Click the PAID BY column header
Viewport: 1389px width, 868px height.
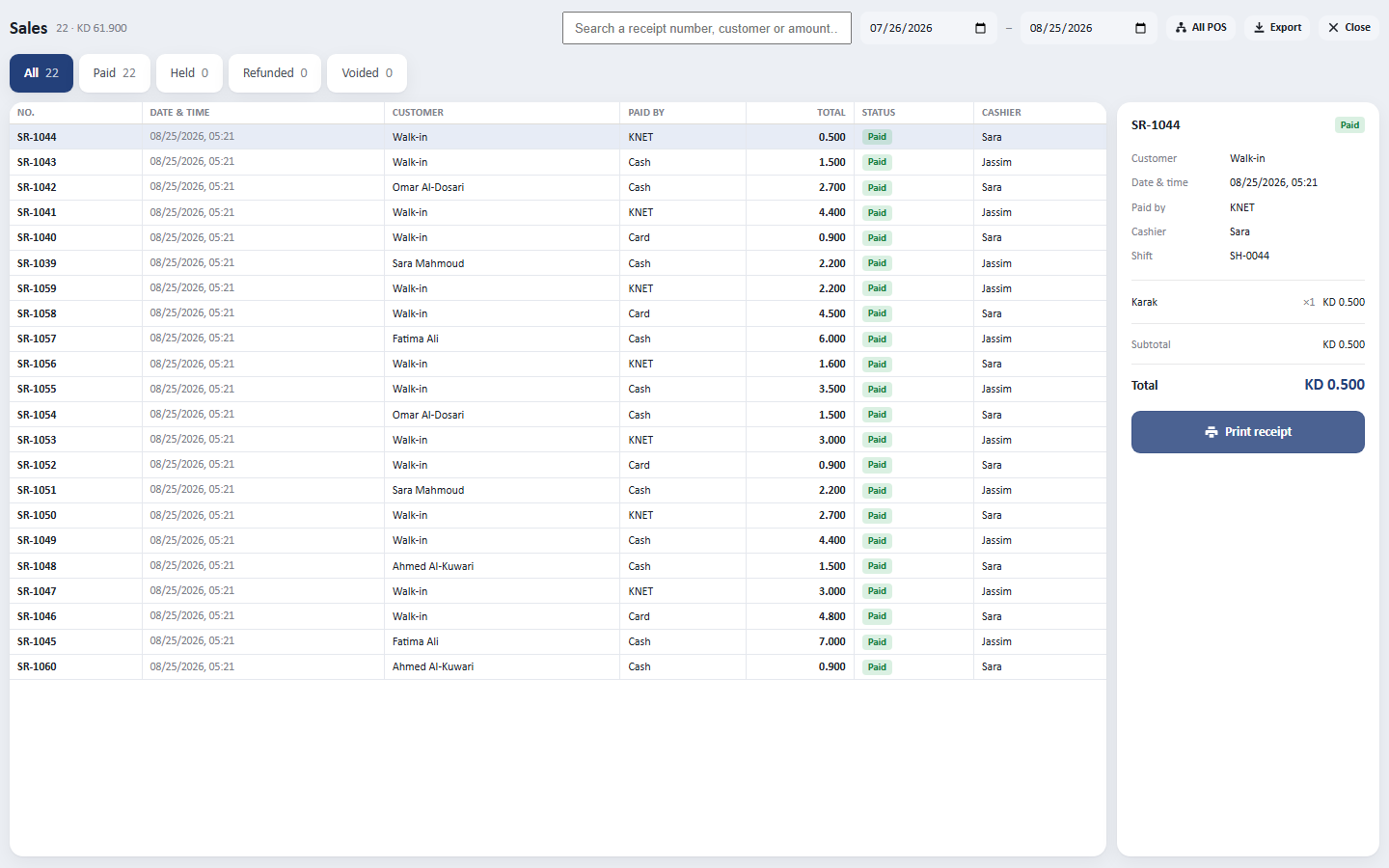(x=683, y=113)
